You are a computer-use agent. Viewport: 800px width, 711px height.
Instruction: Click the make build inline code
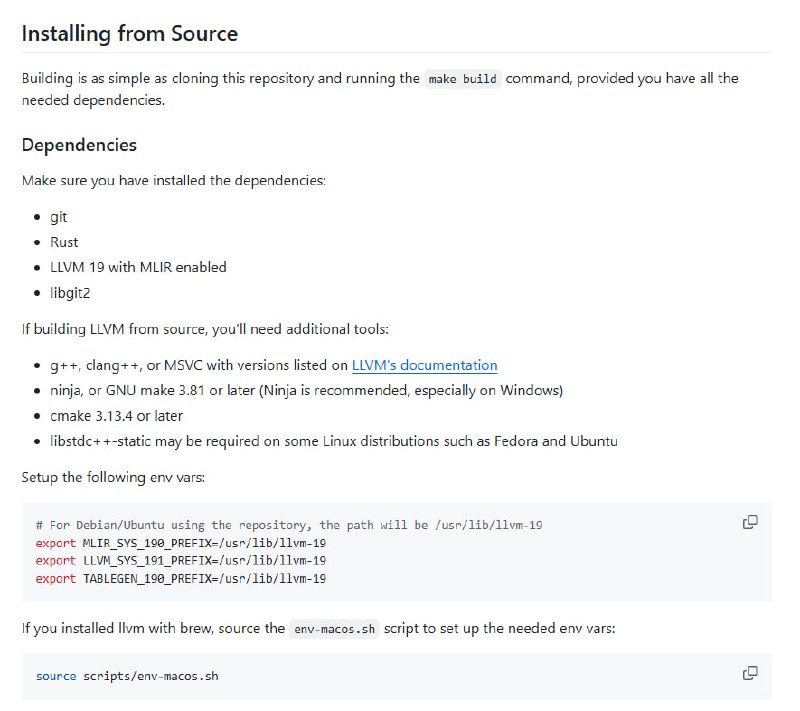click(462, 79)
